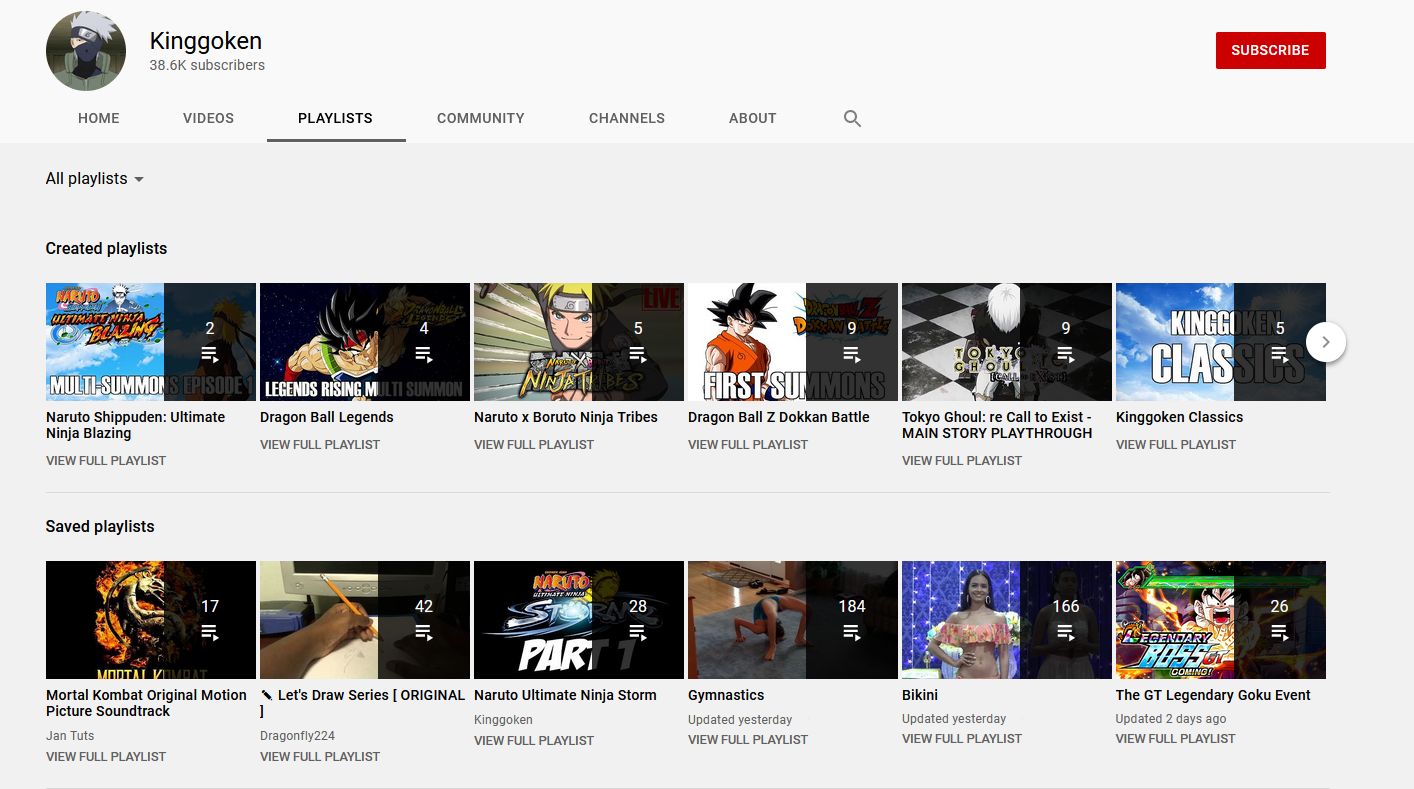Click playlist icon on Bikini thumbnail
The width and height of the screenshot is (1414, 789).
(x=1066, y=632)
